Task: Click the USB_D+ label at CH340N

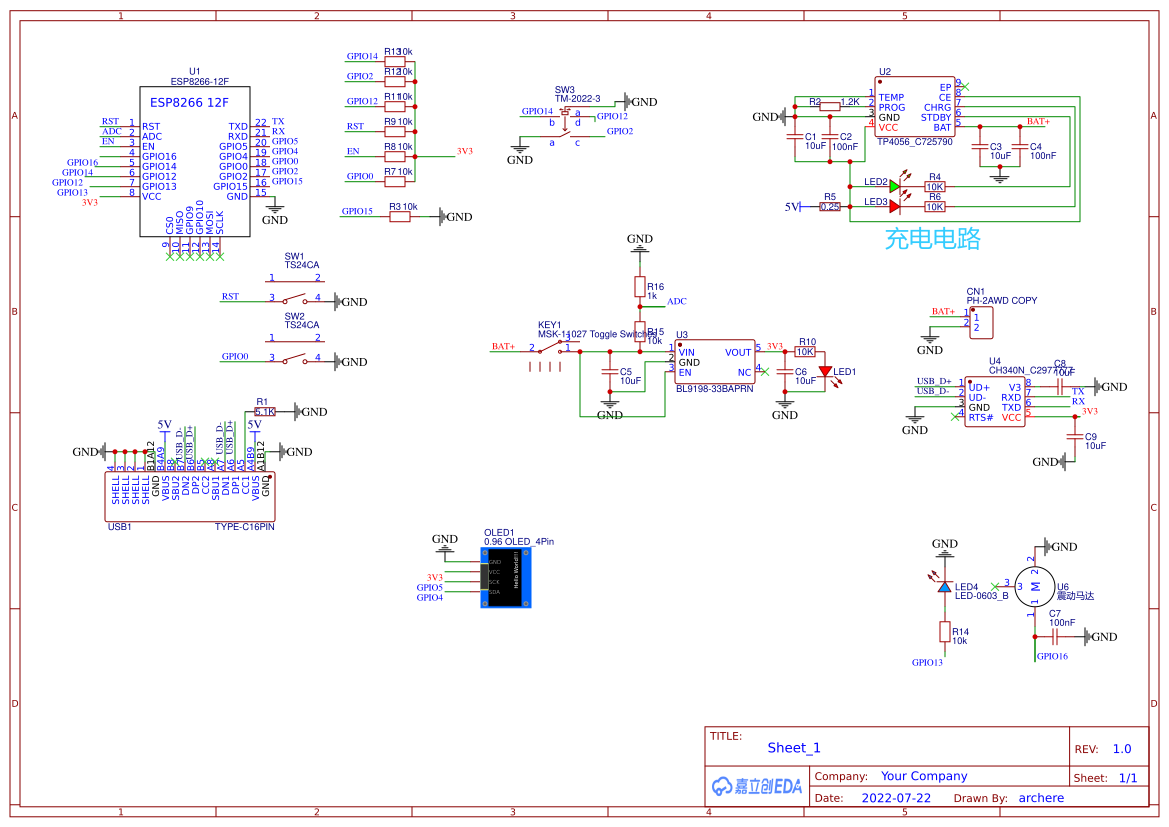Action: [934, 381]
